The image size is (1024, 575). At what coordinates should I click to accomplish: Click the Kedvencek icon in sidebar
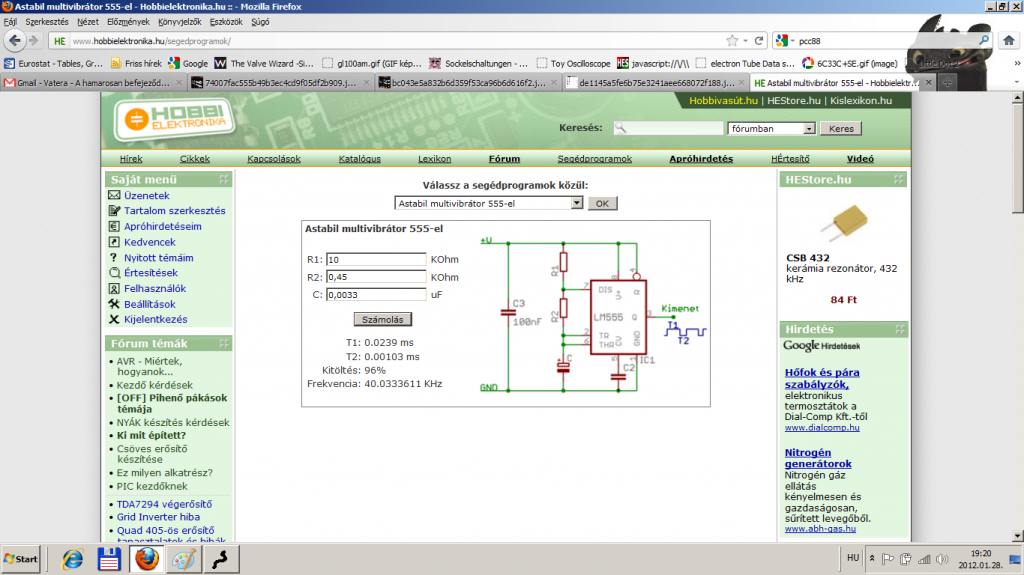(x=114, y=242)
